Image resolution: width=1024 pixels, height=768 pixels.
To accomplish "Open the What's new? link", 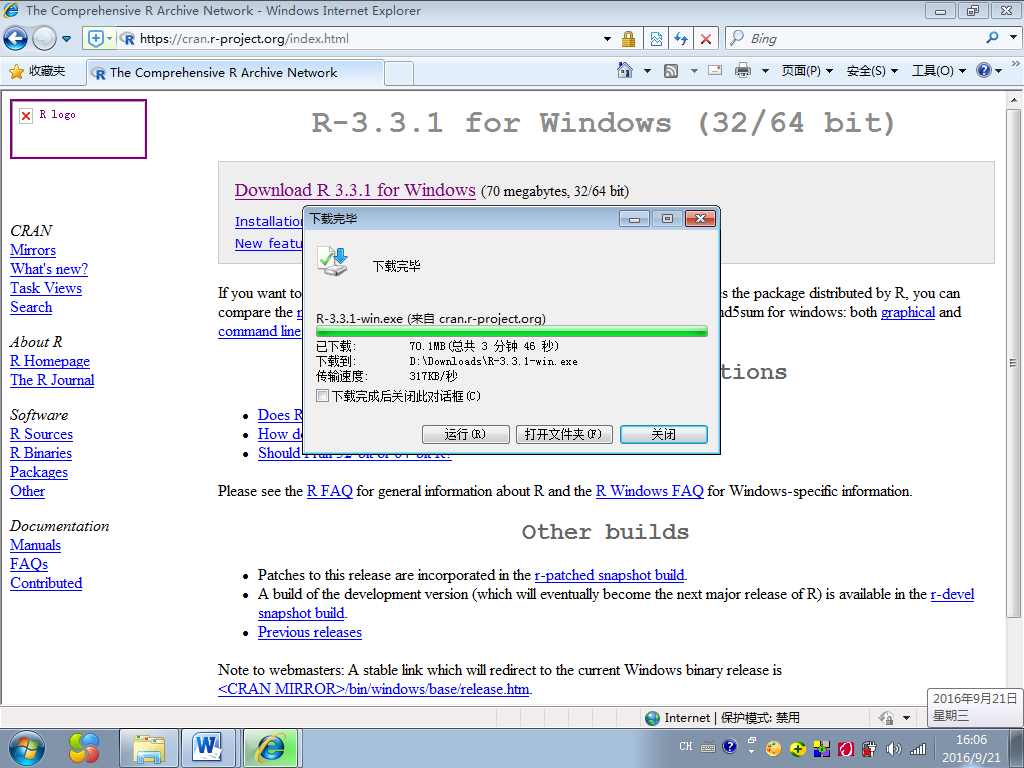I will tap(49, 269).
